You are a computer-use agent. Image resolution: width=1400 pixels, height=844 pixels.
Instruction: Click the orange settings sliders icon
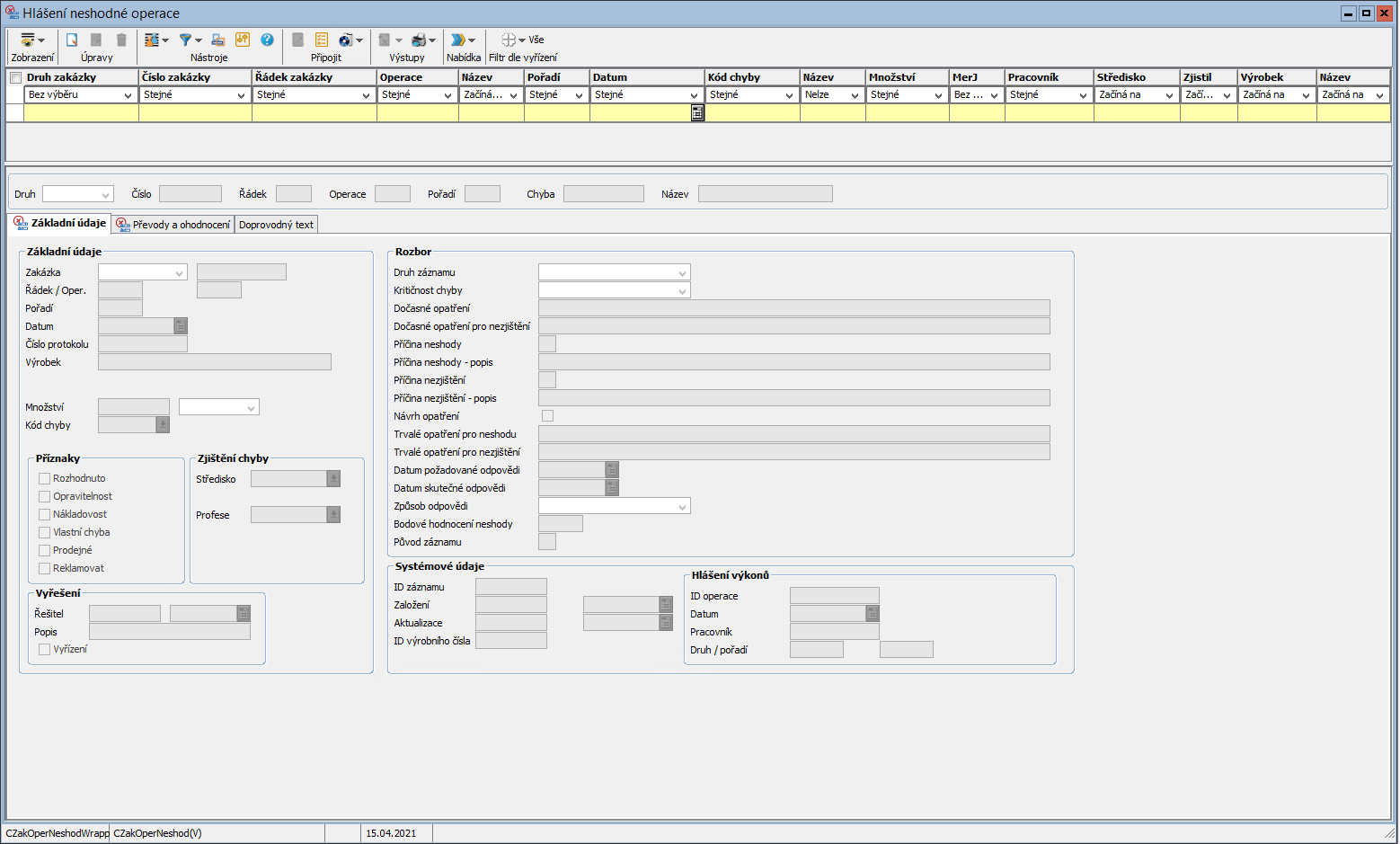pos(242,40)
